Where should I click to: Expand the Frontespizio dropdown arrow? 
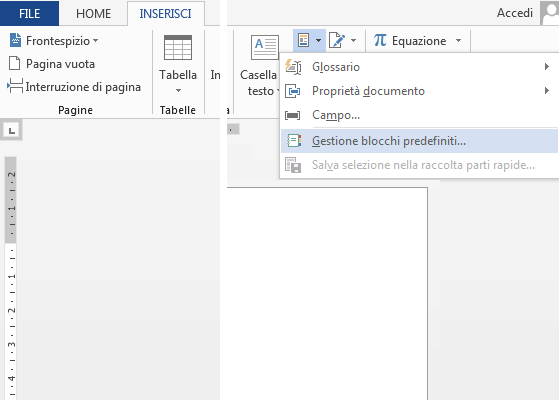tap(96, 41)
